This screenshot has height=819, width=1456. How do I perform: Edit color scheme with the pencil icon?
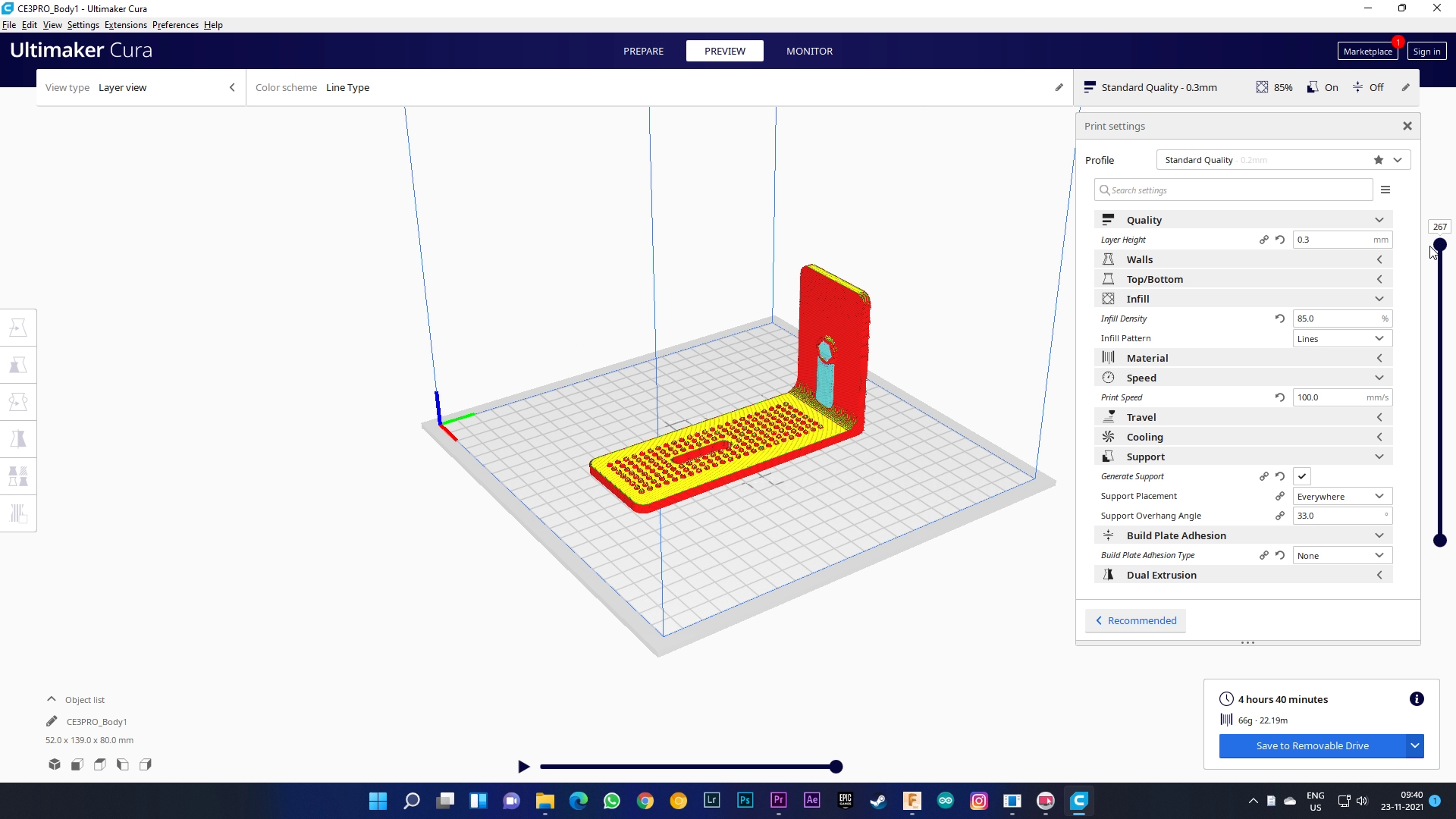[x=1059, y=87]
